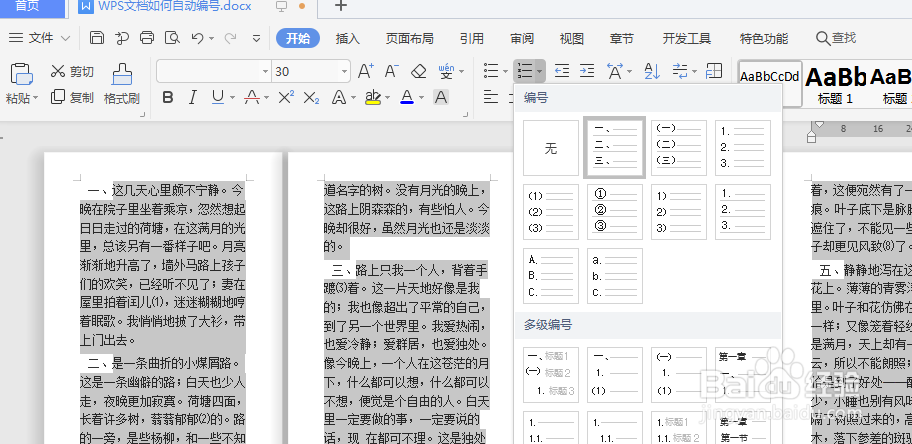This screenshot has height=444, width=912.
Task: Click the Paste clipboard icon
Action: pyautogui.click(x=22, y=74)
